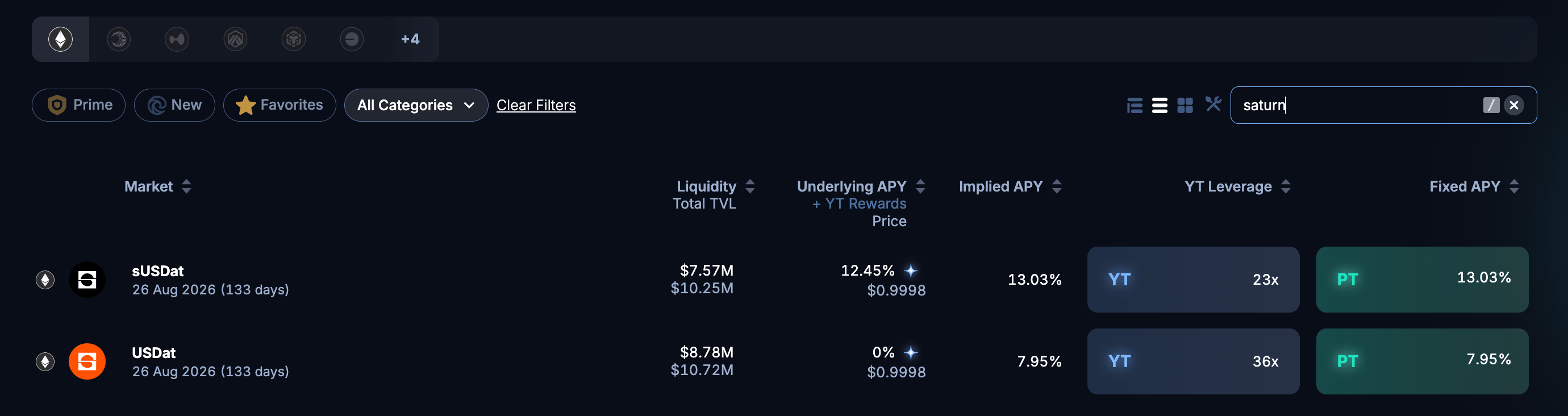Viewport: 1568px width, 416px height.
Task: Switch to compact list view icon
Action: 1160,105
